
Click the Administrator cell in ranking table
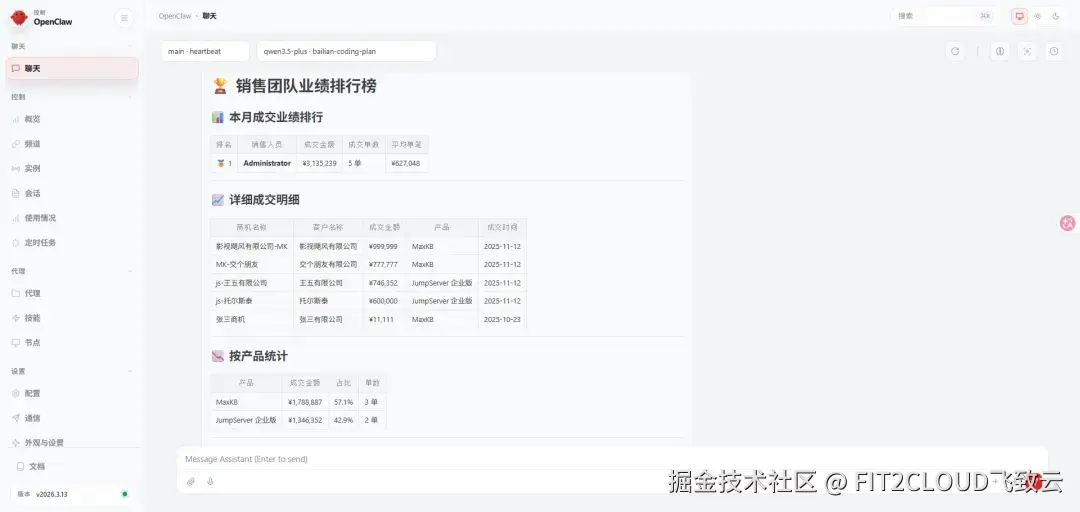[267, 163]
